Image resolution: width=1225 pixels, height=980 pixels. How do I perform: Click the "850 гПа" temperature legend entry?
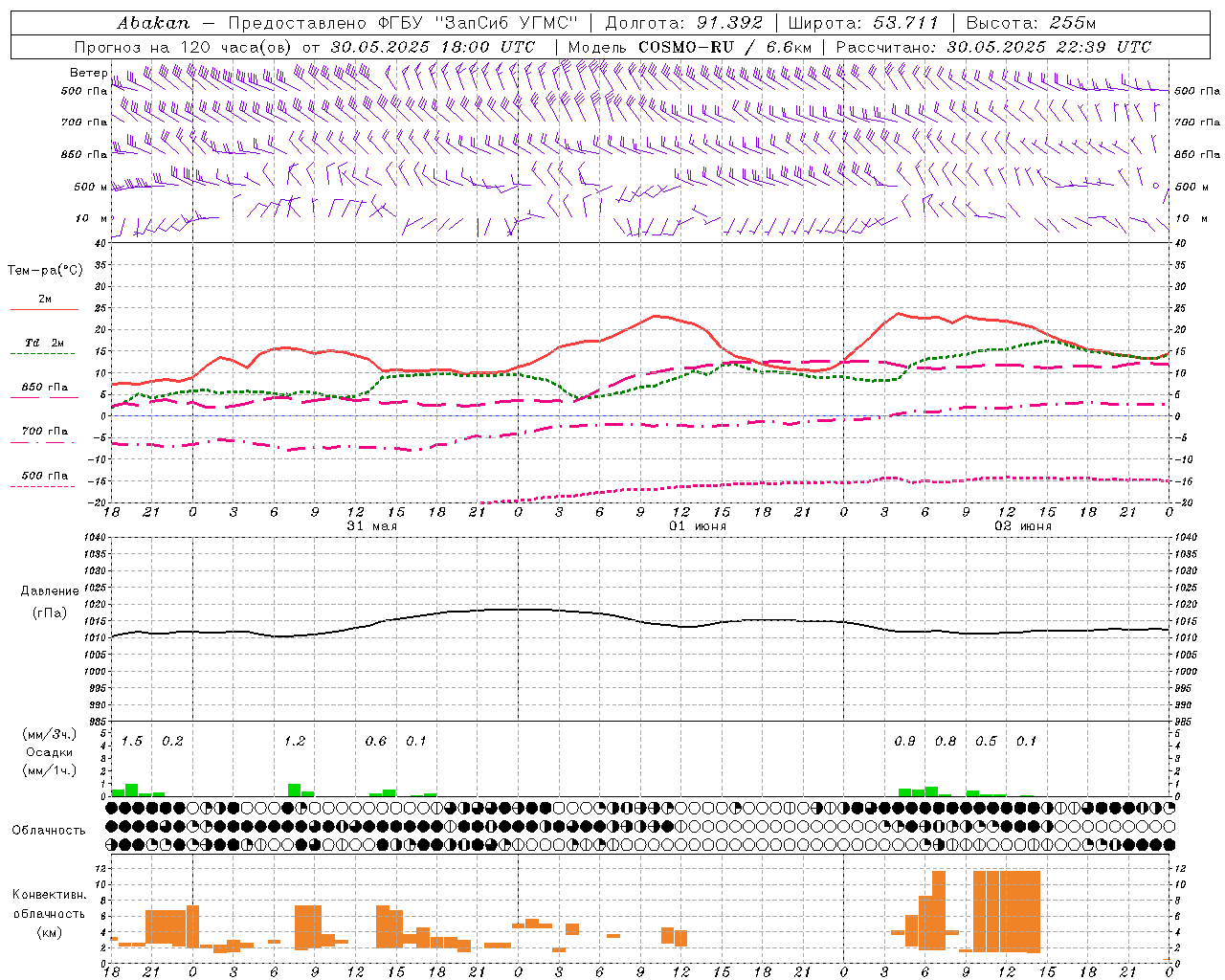pos(45,388)
